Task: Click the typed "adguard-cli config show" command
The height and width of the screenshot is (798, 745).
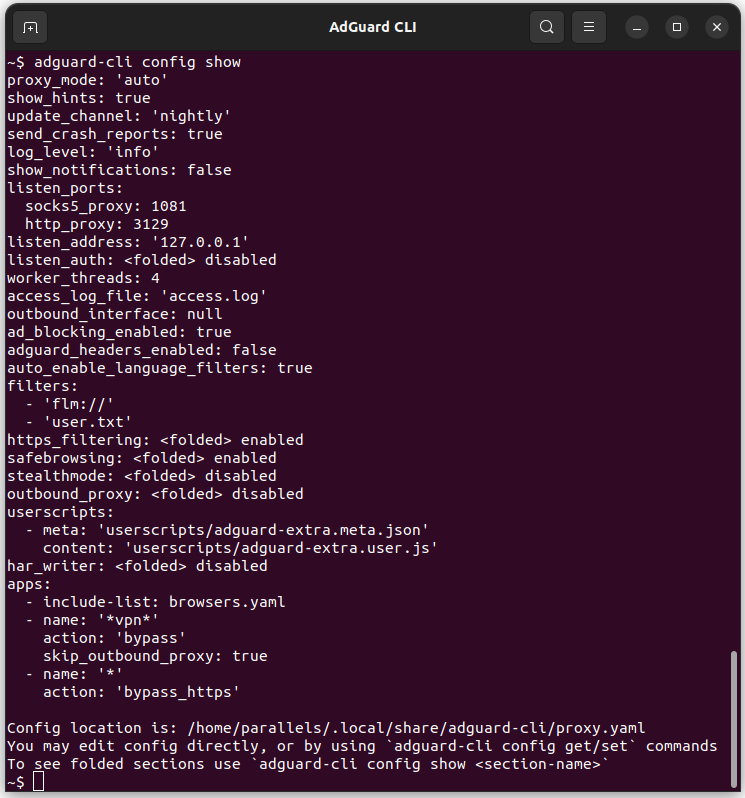Action: (x=137, y=62)
